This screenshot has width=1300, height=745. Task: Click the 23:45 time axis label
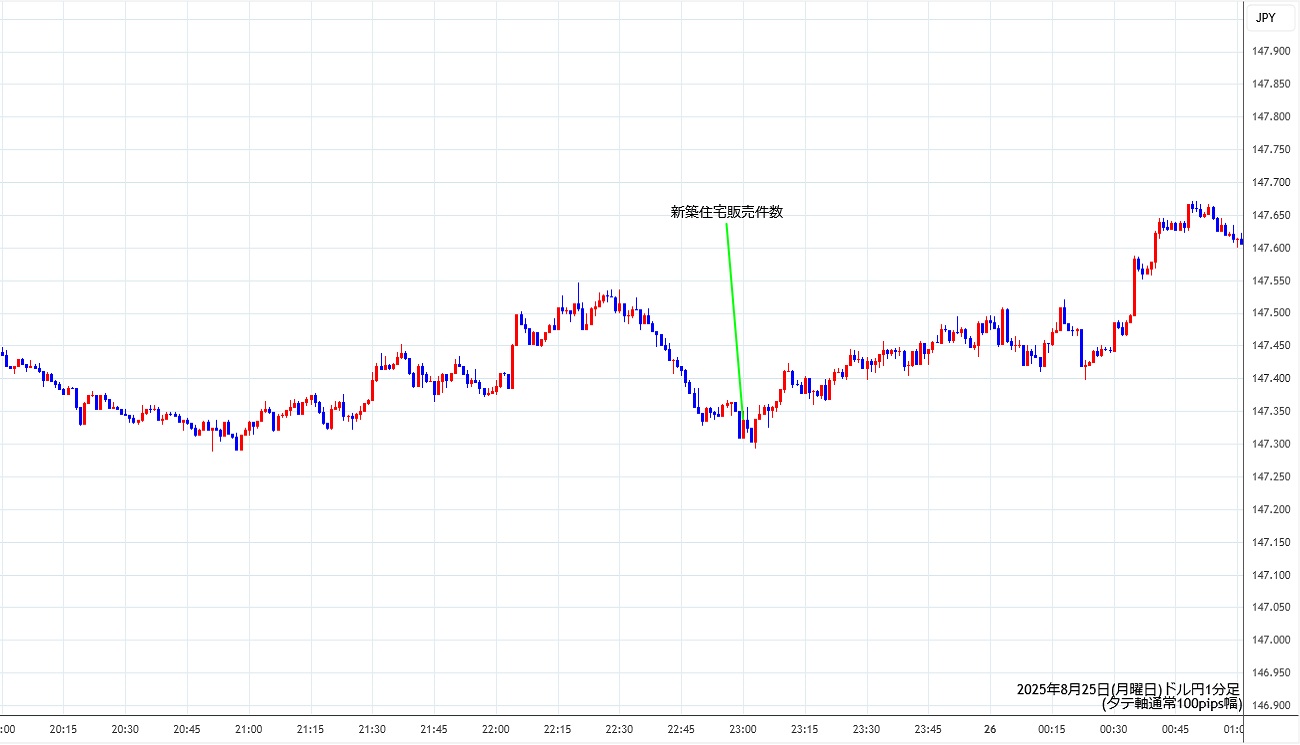[927, 730]
